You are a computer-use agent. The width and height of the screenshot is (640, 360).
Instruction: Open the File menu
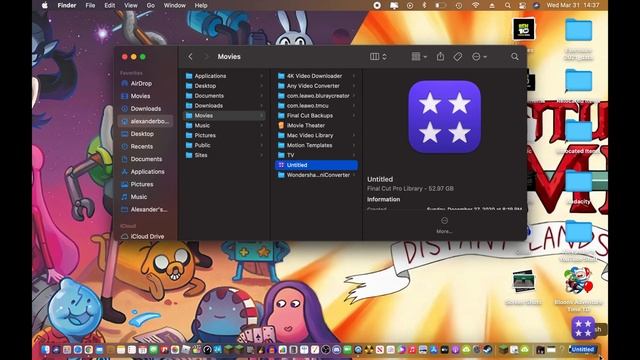coord(90,5)
